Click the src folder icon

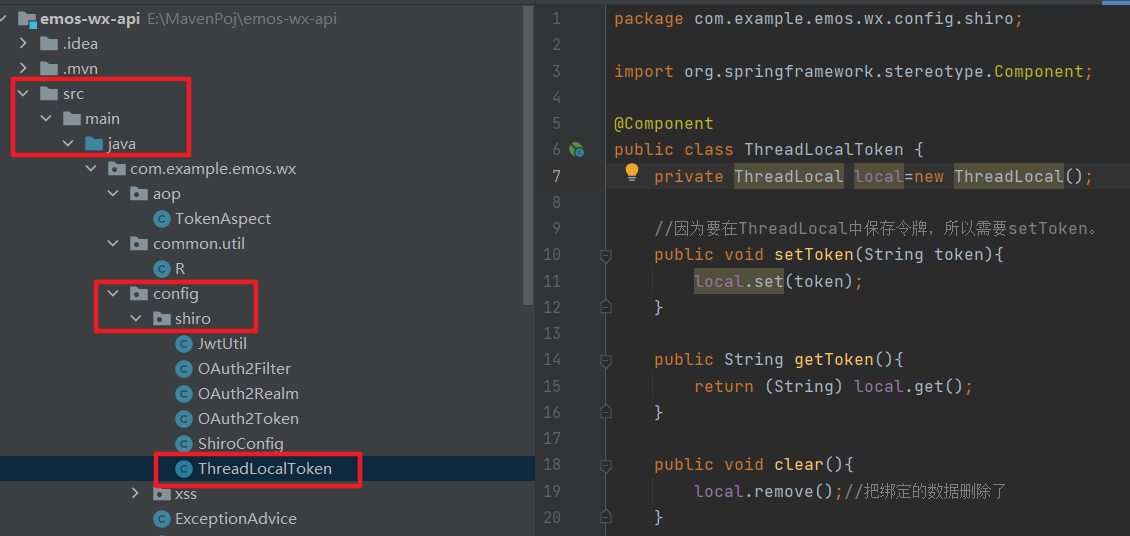48,94
